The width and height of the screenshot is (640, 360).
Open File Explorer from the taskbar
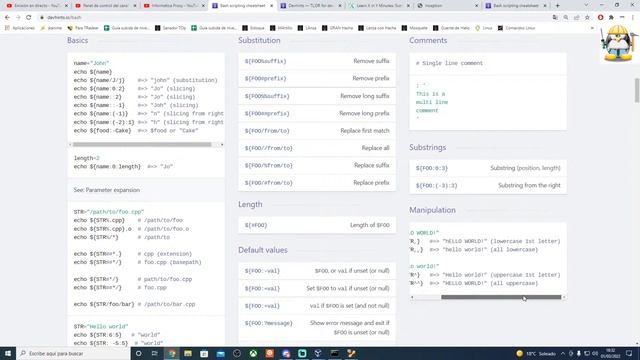(x=188, y=353)
